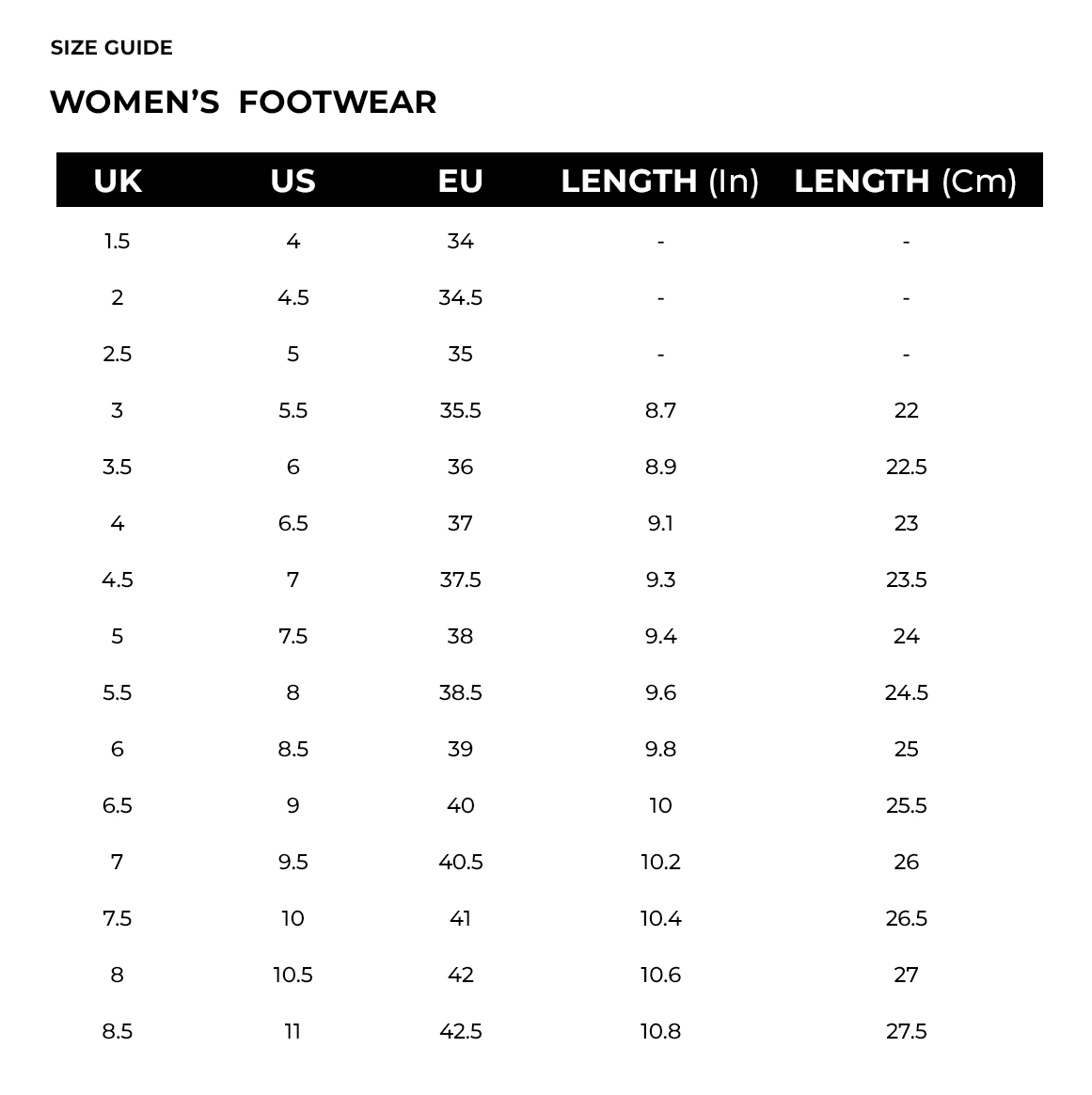Click the 22.5 cm length value

[x=906, y=468]
